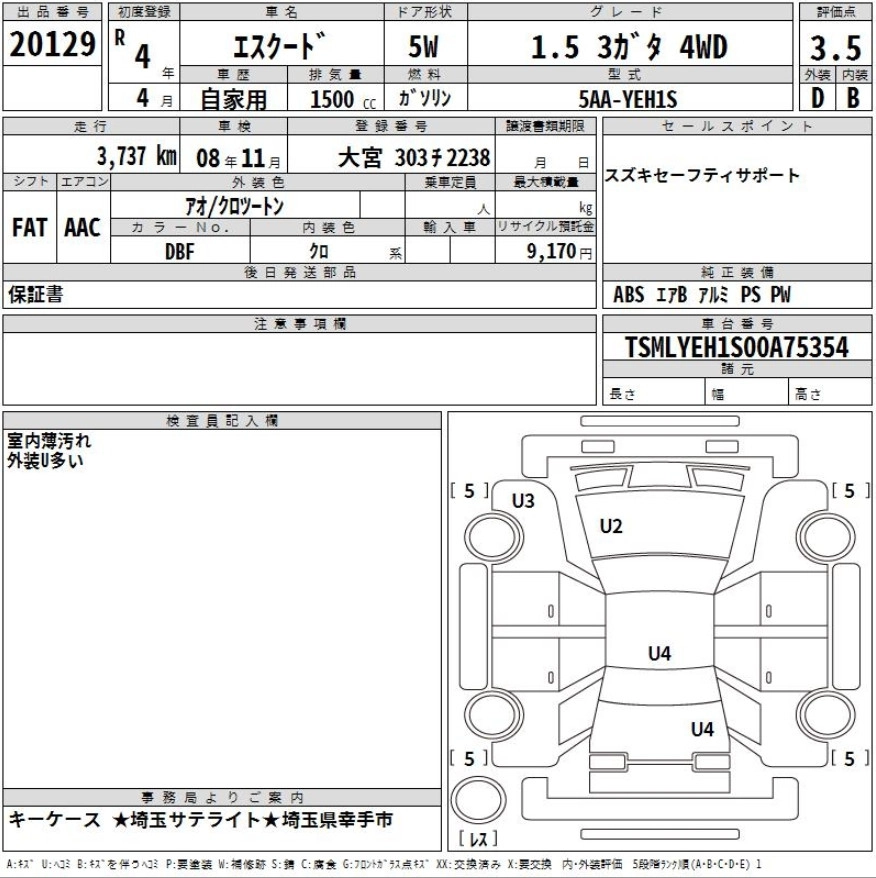Click the empty 注意事項欄 notes area
Viewport: 876px width, 878px height.
pos(300,368)
